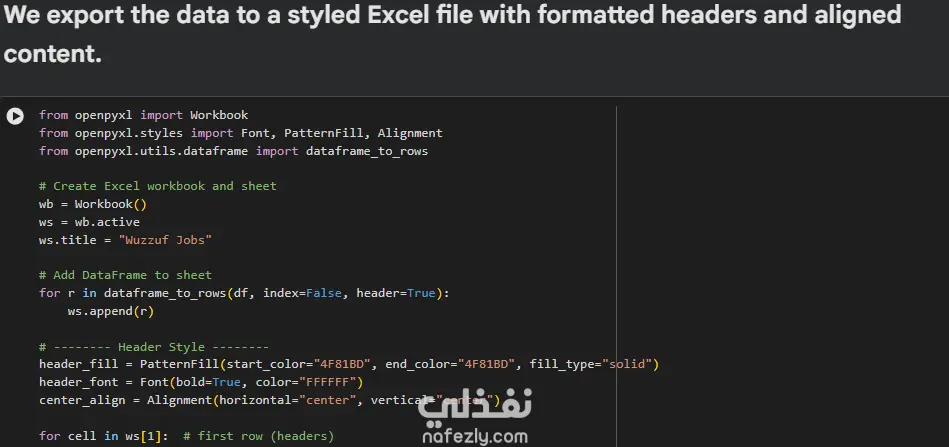The height and width of the screenshot is (447, 949).
Task: Click the center_align Alignment line
Action: [269, 400]
